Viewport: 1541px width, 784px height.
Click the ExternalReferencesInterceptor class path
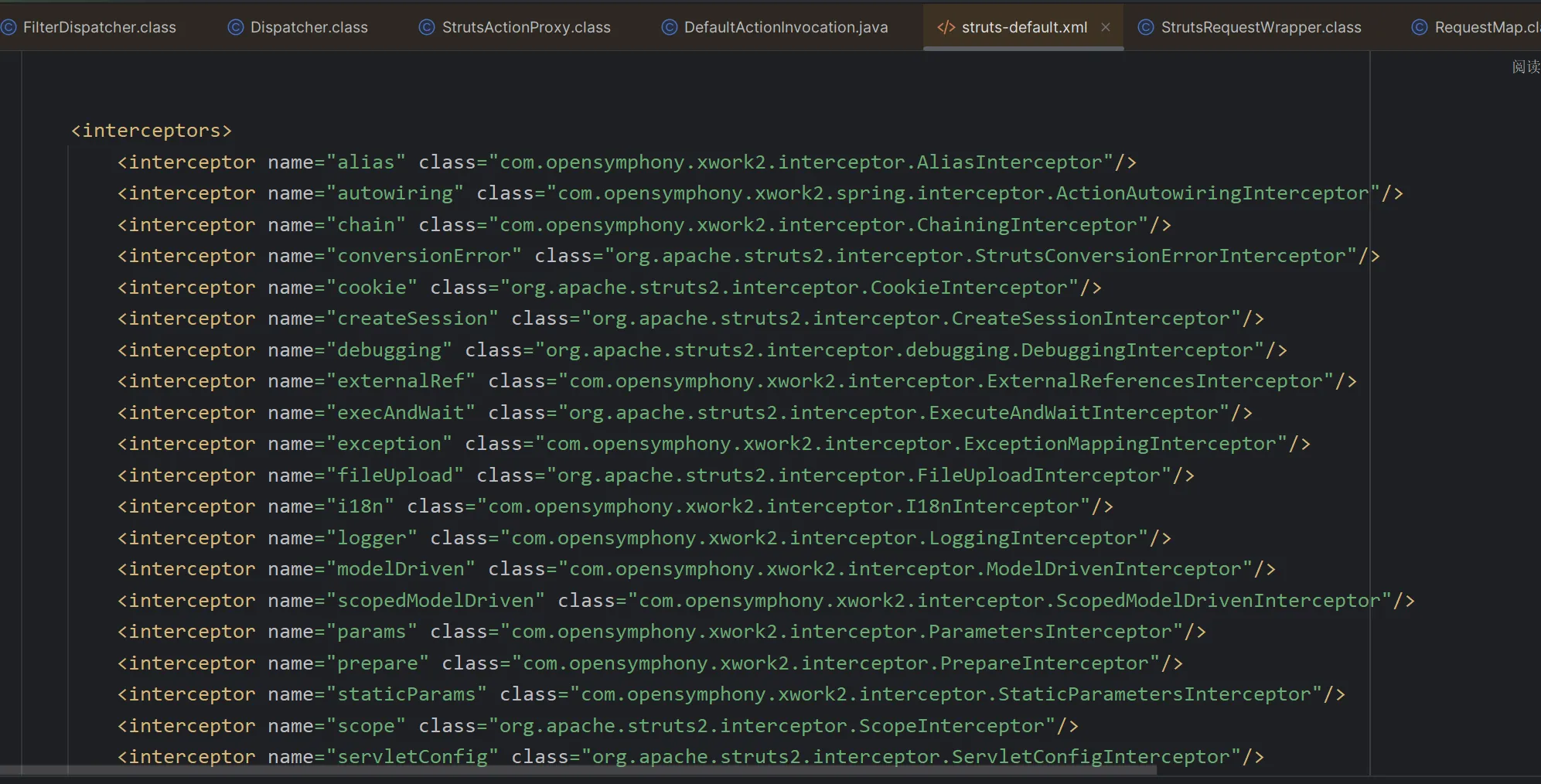coord(946,381)
